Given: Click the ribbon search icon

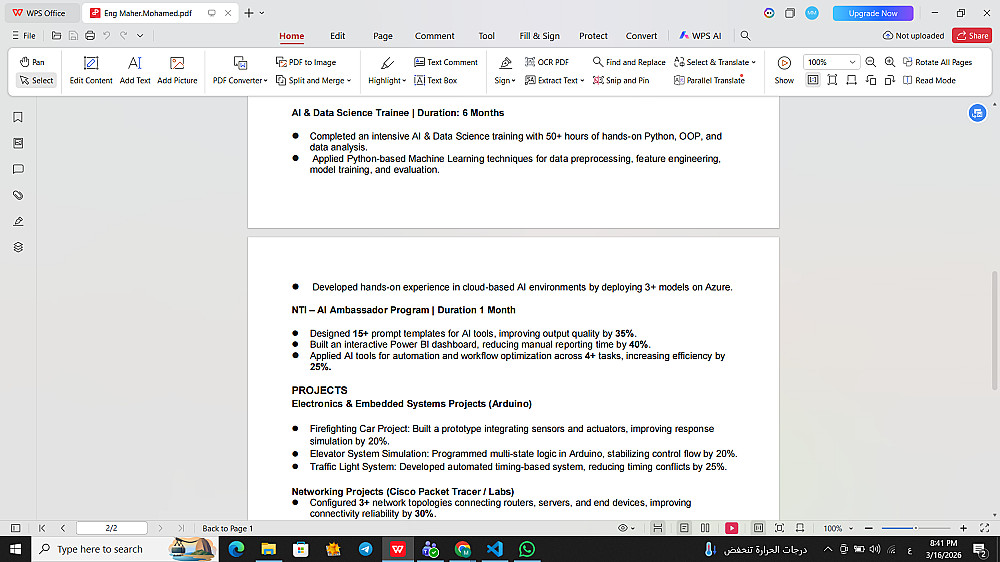Looking at the screenshot, I should 745,36.
